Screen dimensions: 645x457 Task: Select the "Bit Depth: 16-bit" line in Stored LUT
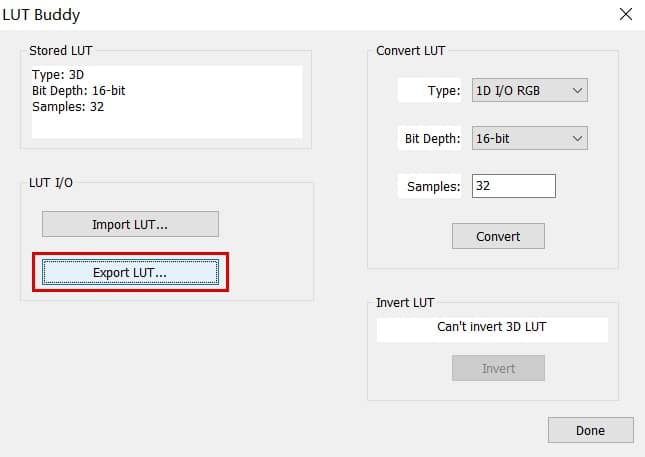point(78,90)
